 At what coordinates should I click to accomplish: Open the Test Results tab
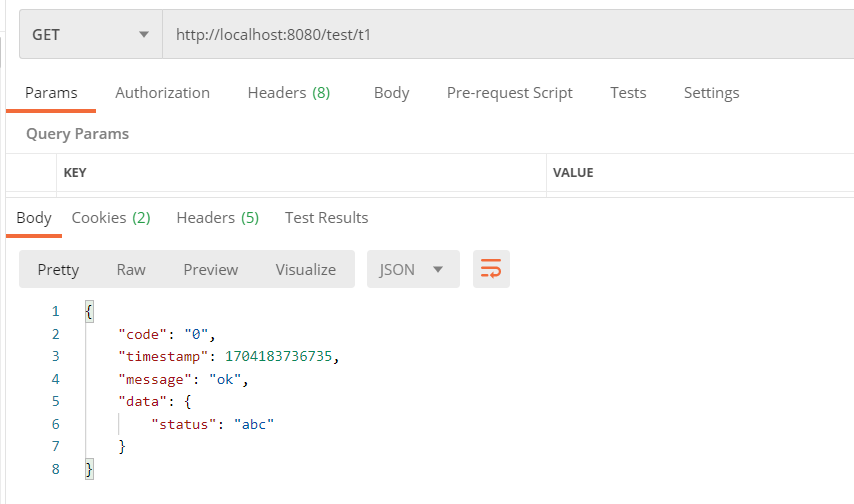[x=326, y=218]
